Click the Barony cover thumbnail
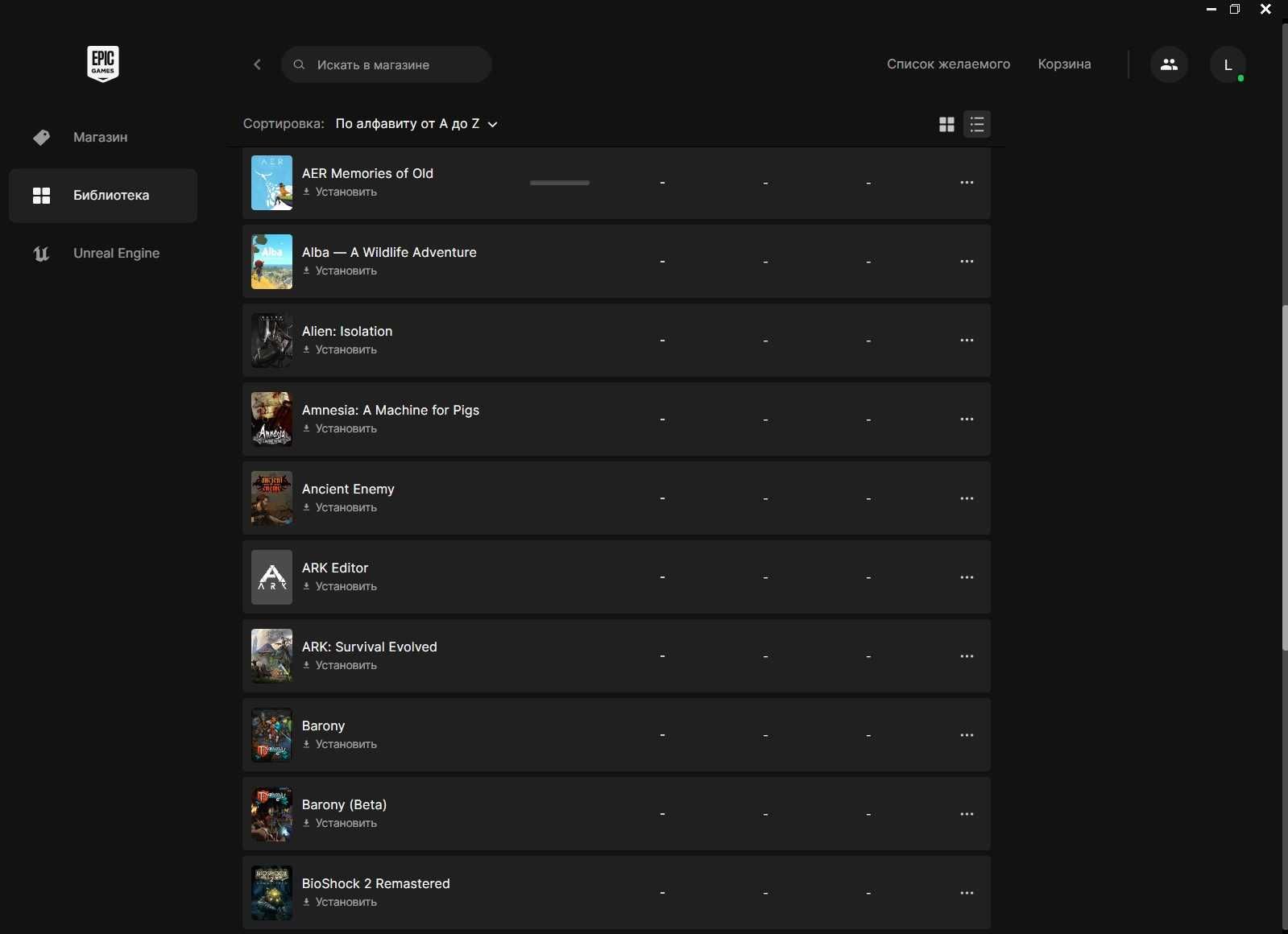Image resolution: width=1288 pixels, height=934 pixels. [271, 735]
